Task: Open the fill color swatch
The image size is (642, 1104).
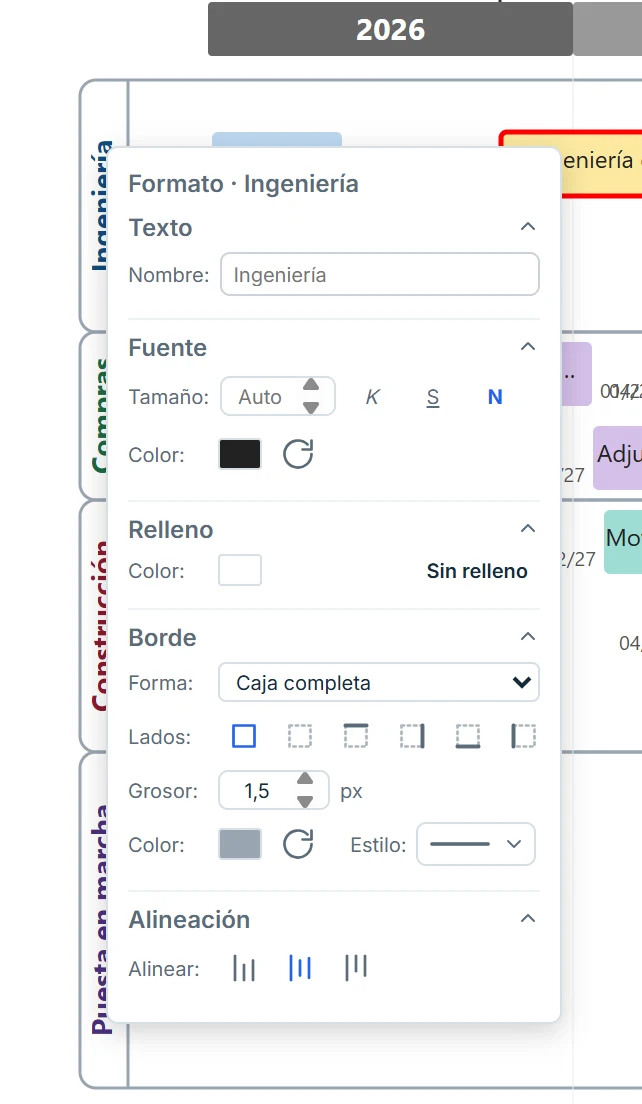Action: pyautogui.click(x=240, y=570)
